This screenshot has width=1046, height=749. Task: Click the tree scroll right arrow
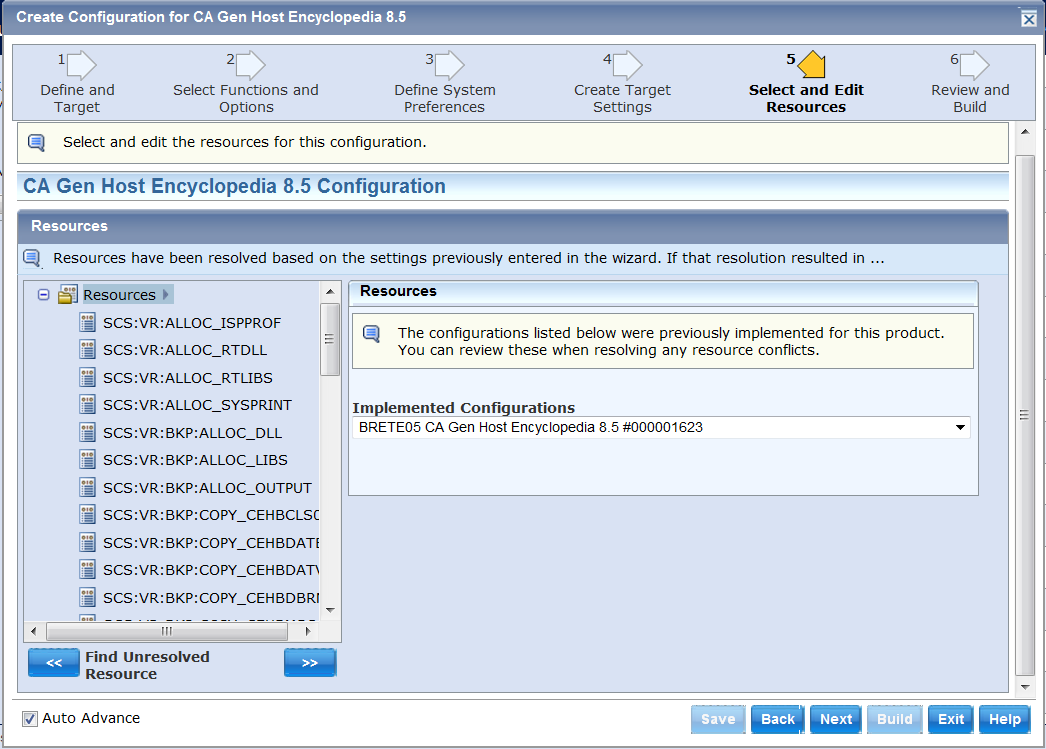[x=308, y=631]
